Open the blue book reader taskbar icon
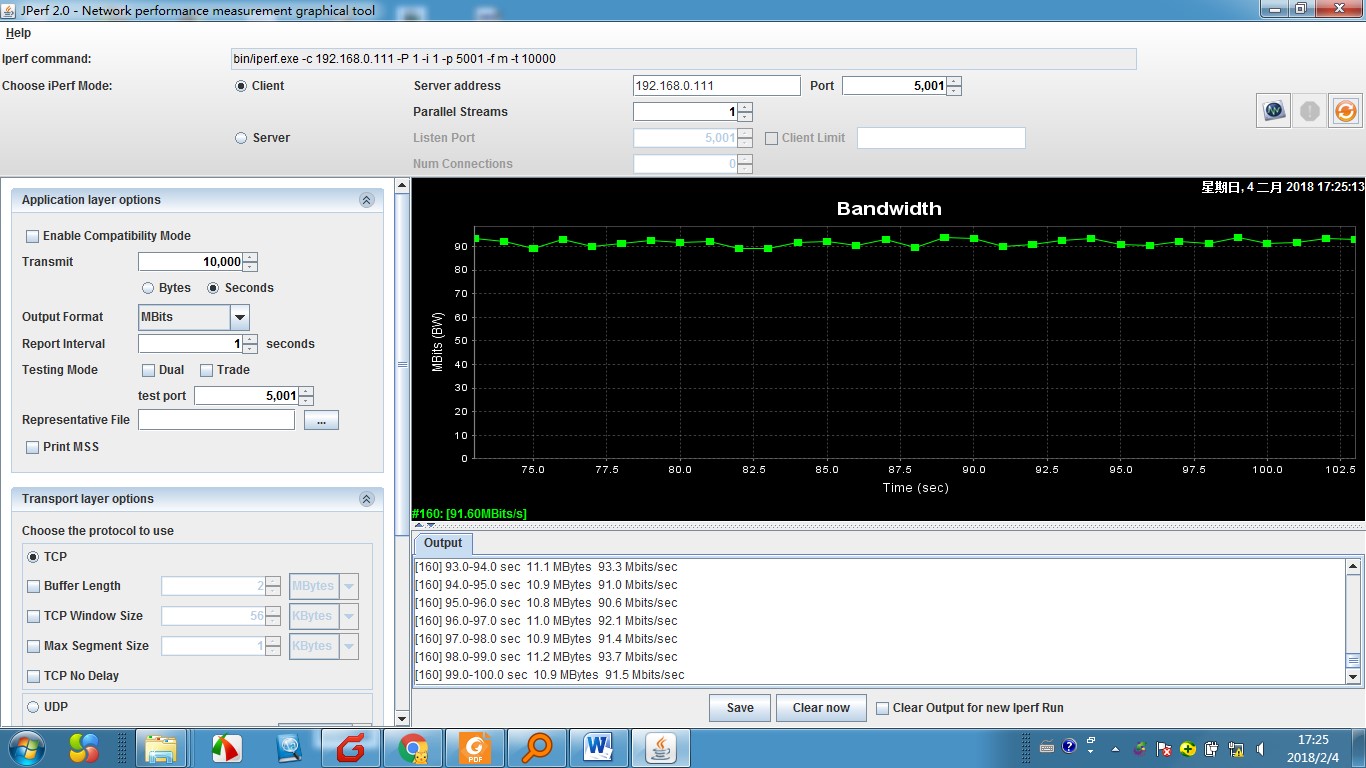Viewport: 1366px width, 768px height. click(x=289, y=748)
